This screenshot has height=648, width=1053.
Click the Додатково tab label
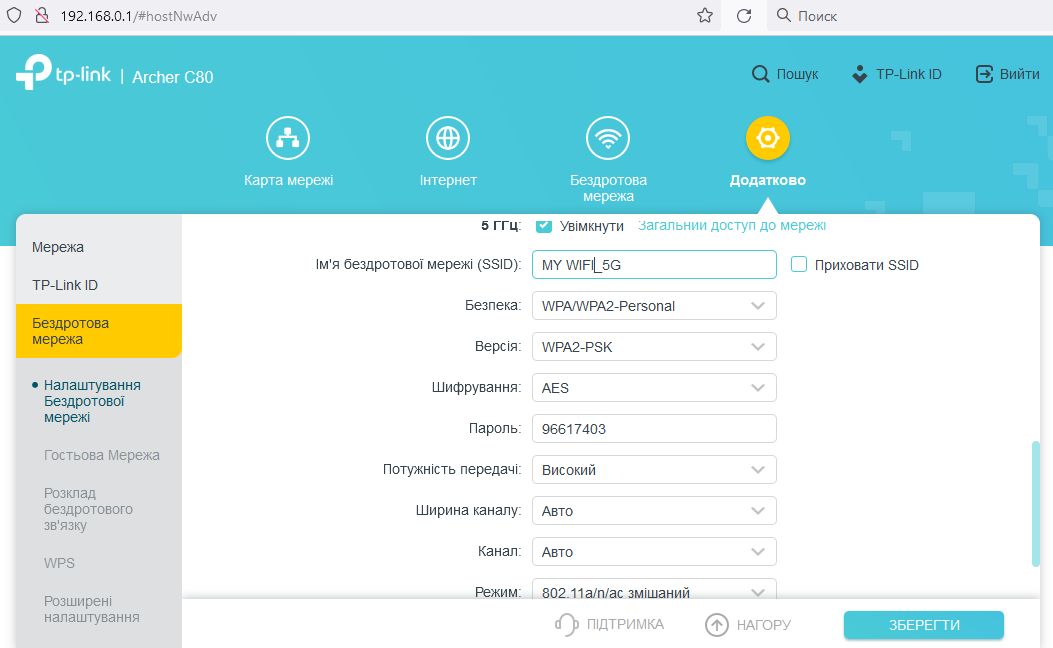click(x=768, y=180)
